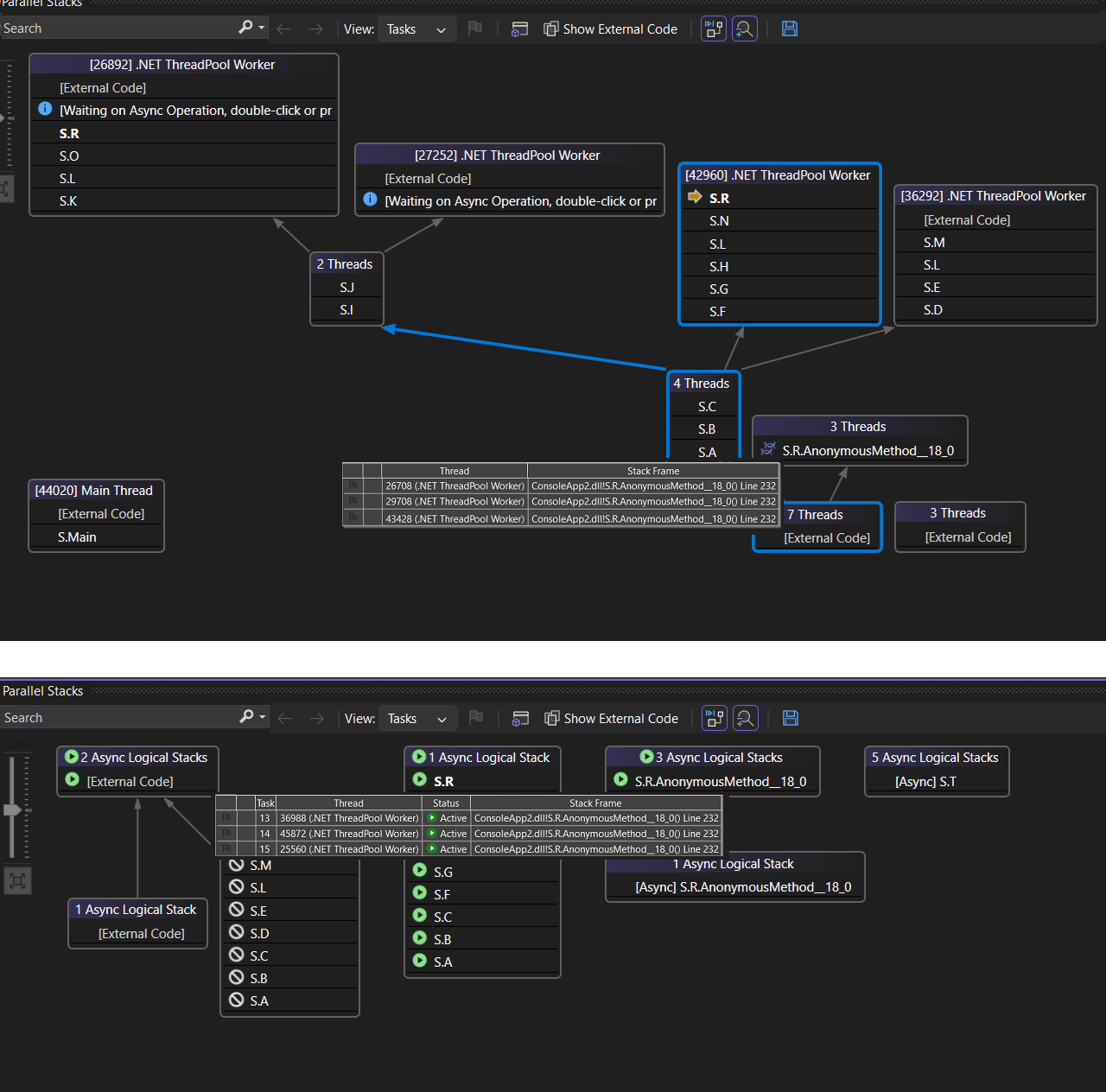Click the navigate backward arrow
1106x1092 pixels.
pos(284,29)
